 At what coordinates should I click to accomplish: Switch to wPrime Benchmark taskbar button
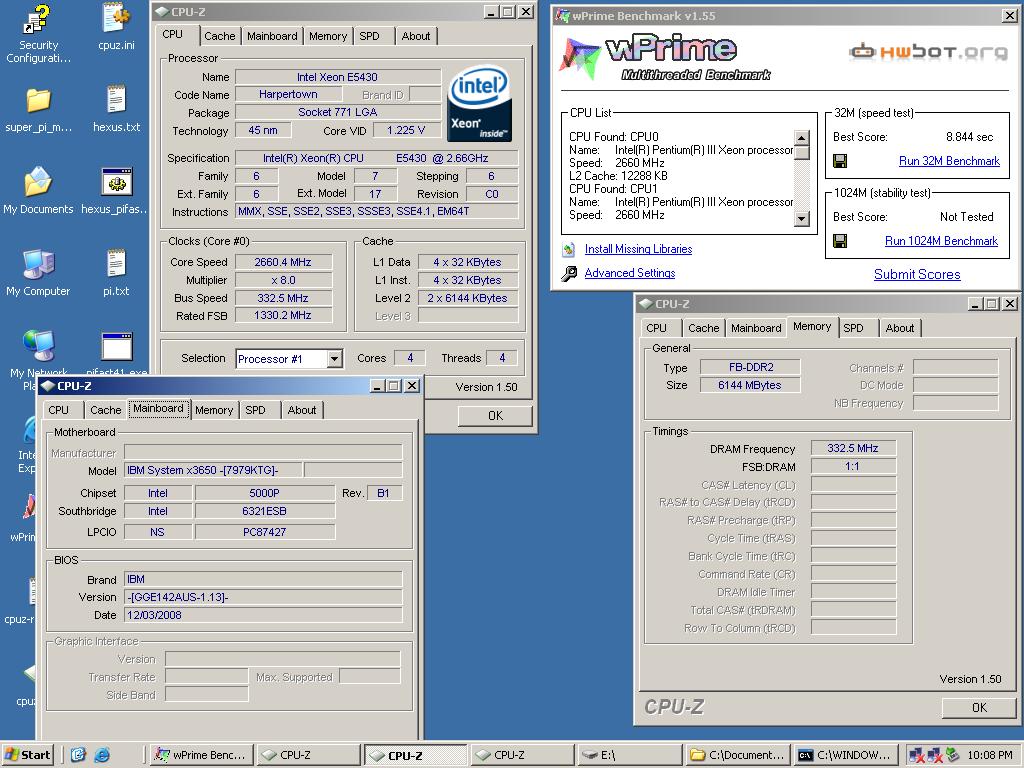(x=202, y=755)
